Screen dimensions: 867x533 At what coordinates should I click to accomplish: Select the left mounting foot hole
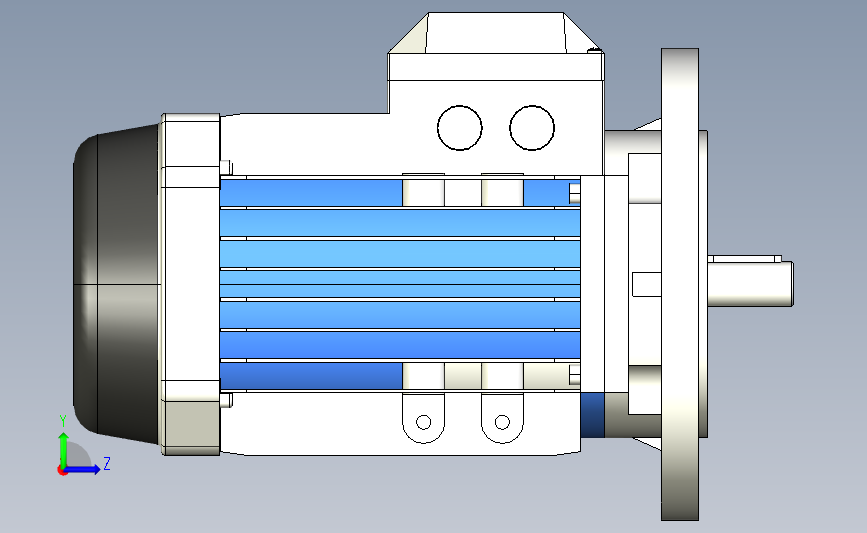click(x=424, y=422)
